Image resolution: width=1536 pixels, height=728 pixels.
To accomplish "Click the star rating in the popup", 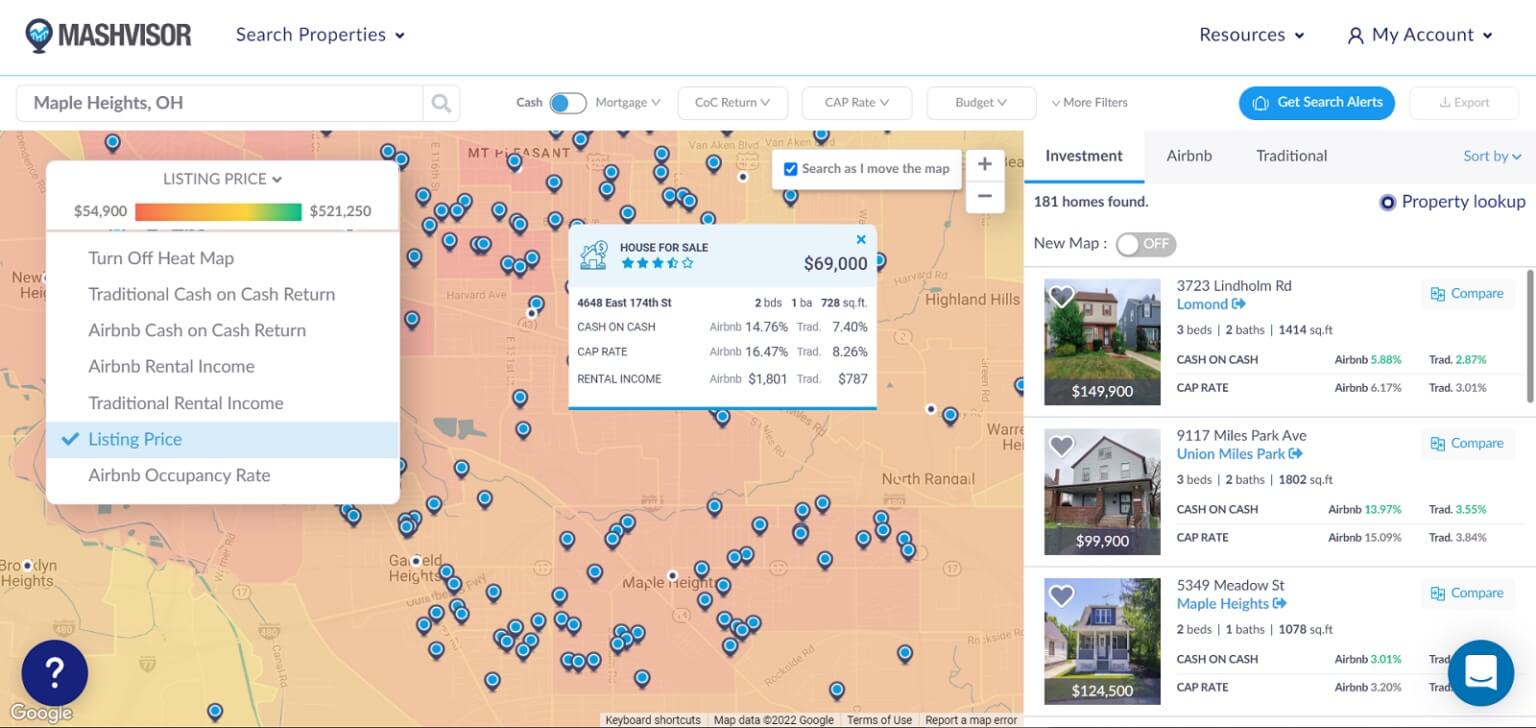I will click(x=657, y=264).
